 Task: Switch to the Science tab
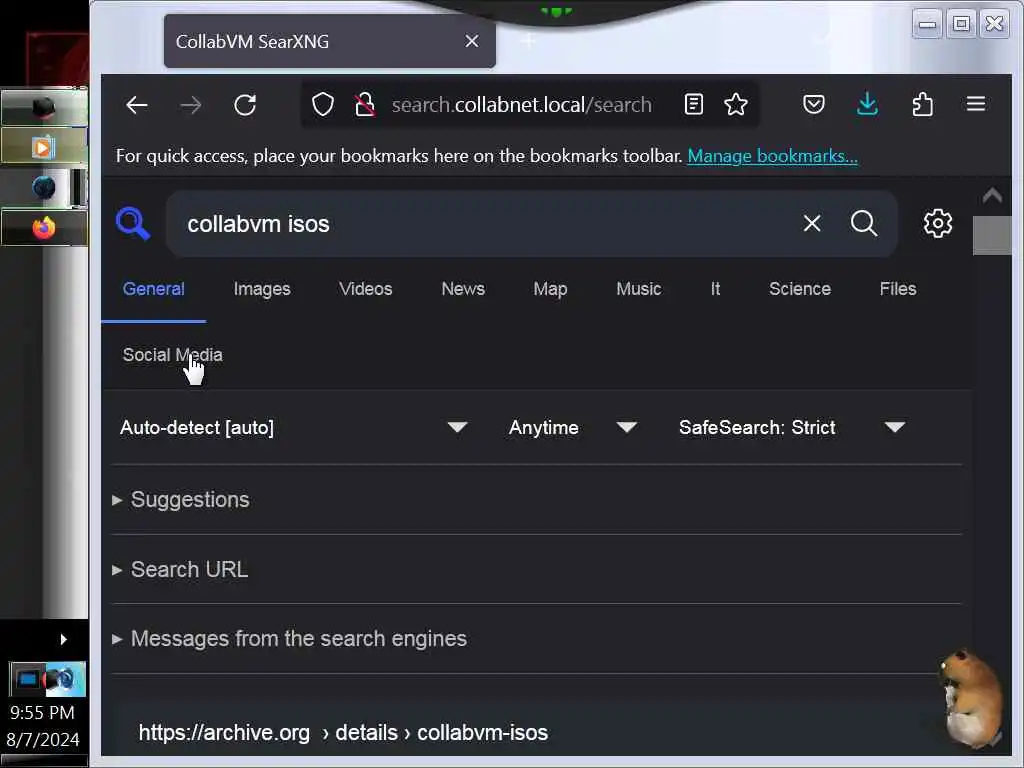[x=800, y=289]
